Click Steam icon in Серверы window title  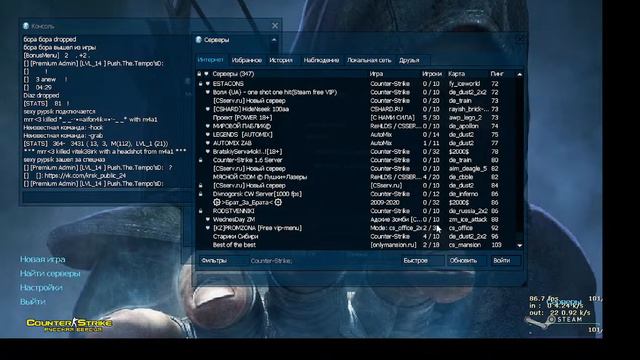(x=199, y=40)
